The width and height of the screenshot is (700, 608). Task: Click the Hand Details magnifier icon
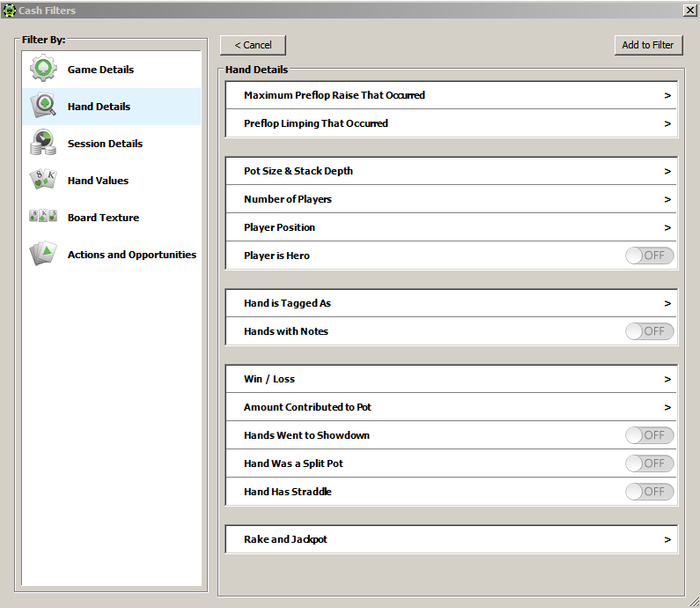(x=43, y=106)
